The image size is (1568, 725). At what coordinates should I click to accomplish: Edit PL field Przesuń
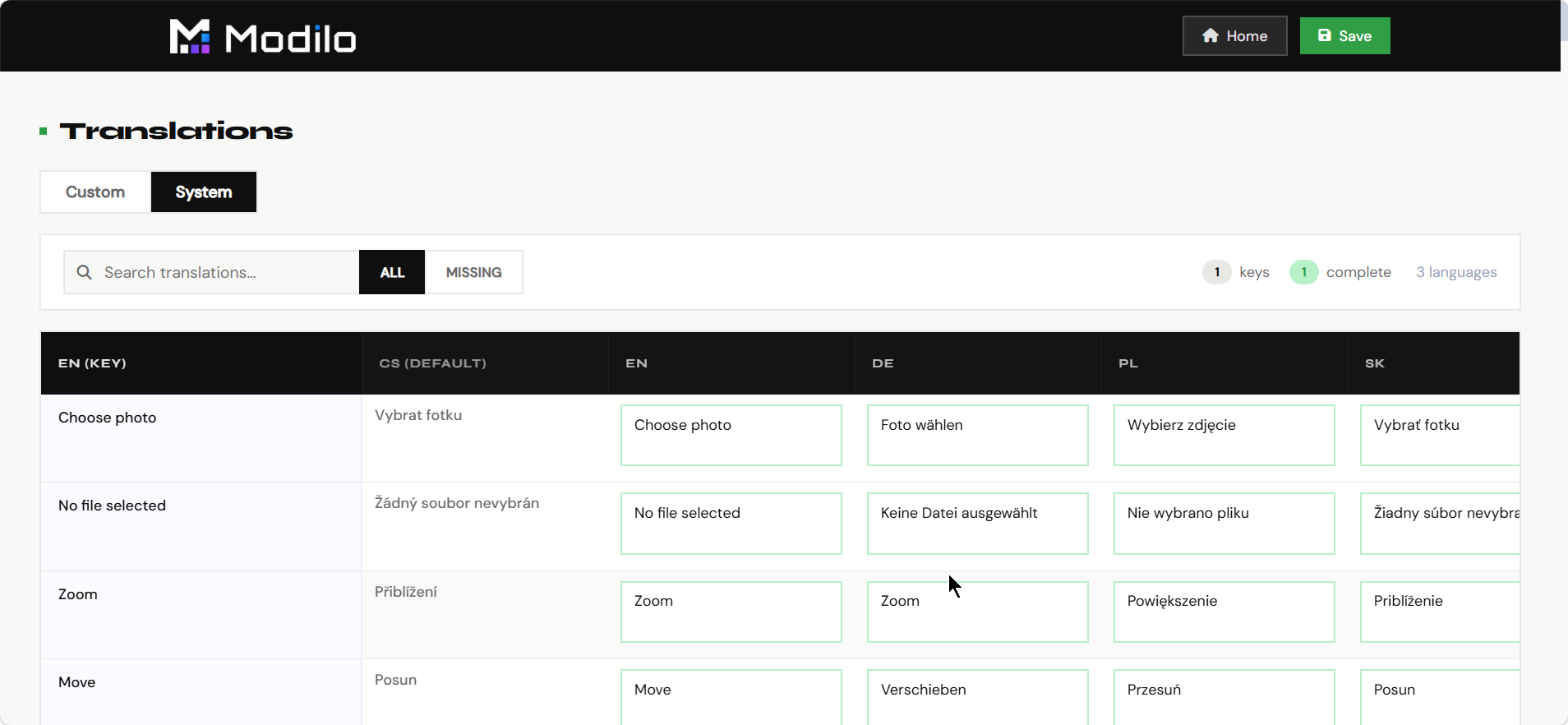coord(1224,697)
